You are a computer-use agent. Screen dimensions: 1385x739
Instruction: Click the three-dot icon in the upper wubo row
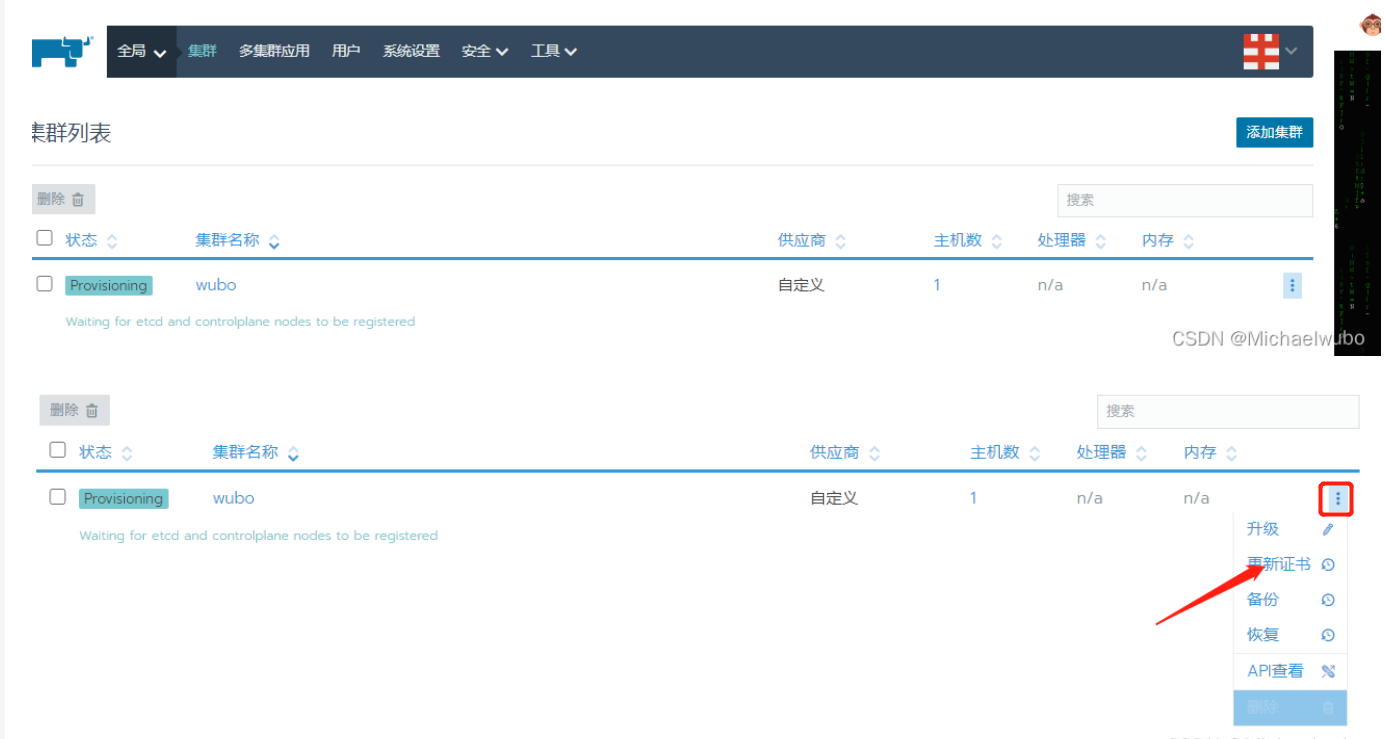coord(1292,286)
